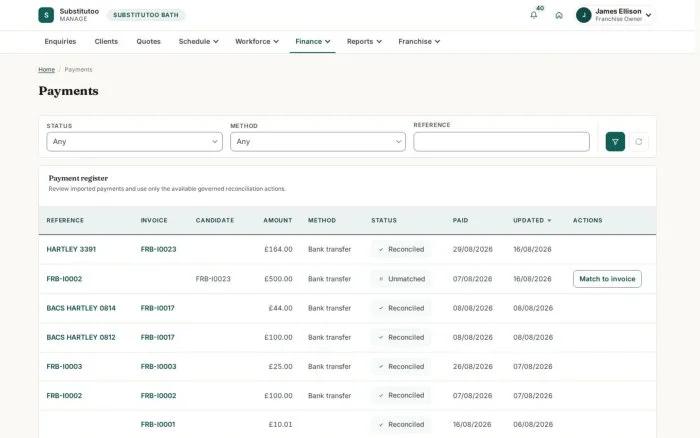
Task: Click the Substitutoo S logo icon
Action: point(46,15)
